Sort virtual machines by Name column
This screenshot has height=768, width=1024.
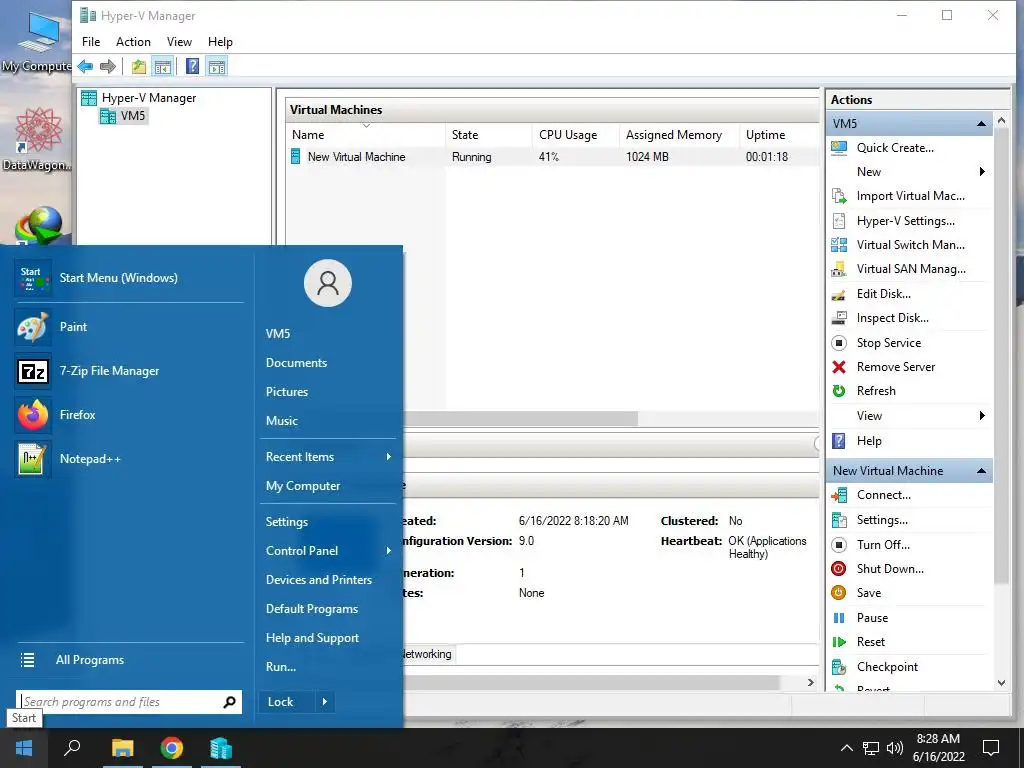click(367, 135)
